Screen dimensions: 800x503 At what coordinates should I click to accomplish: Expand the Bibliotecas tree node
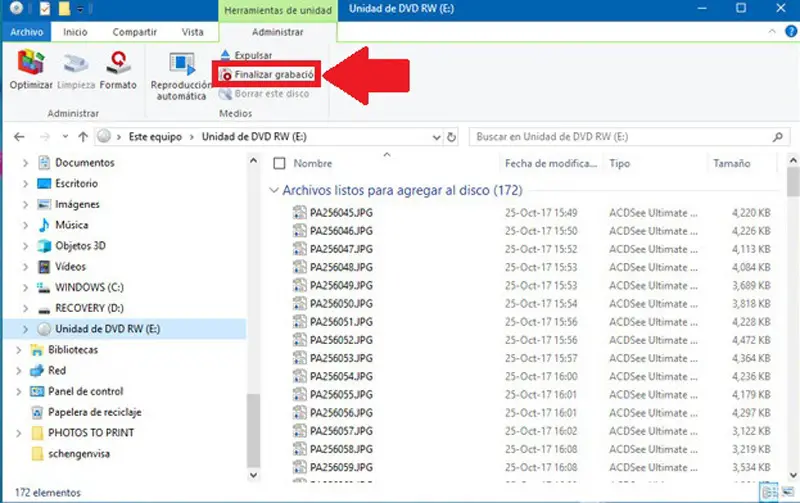[x=18, y=350]
